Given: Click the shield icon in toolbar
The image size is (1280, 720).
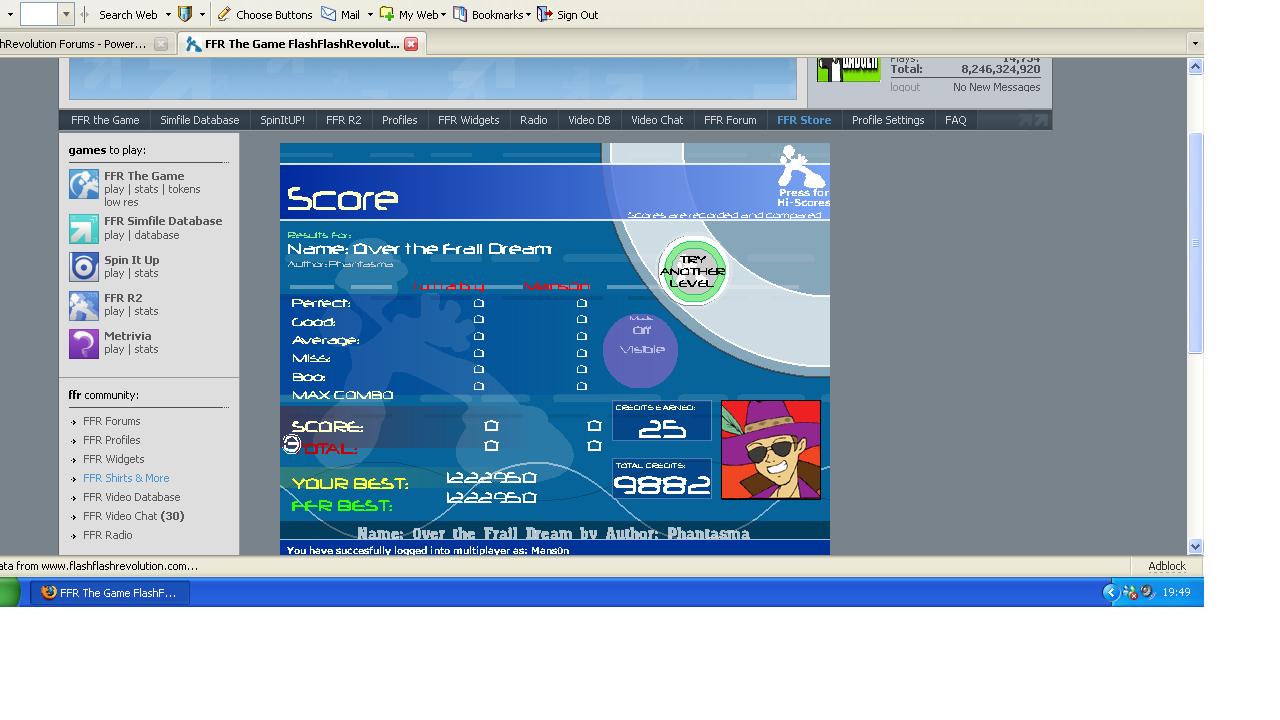Looking at the screenshot, I should pyautogui.click(x=185, y=14).
